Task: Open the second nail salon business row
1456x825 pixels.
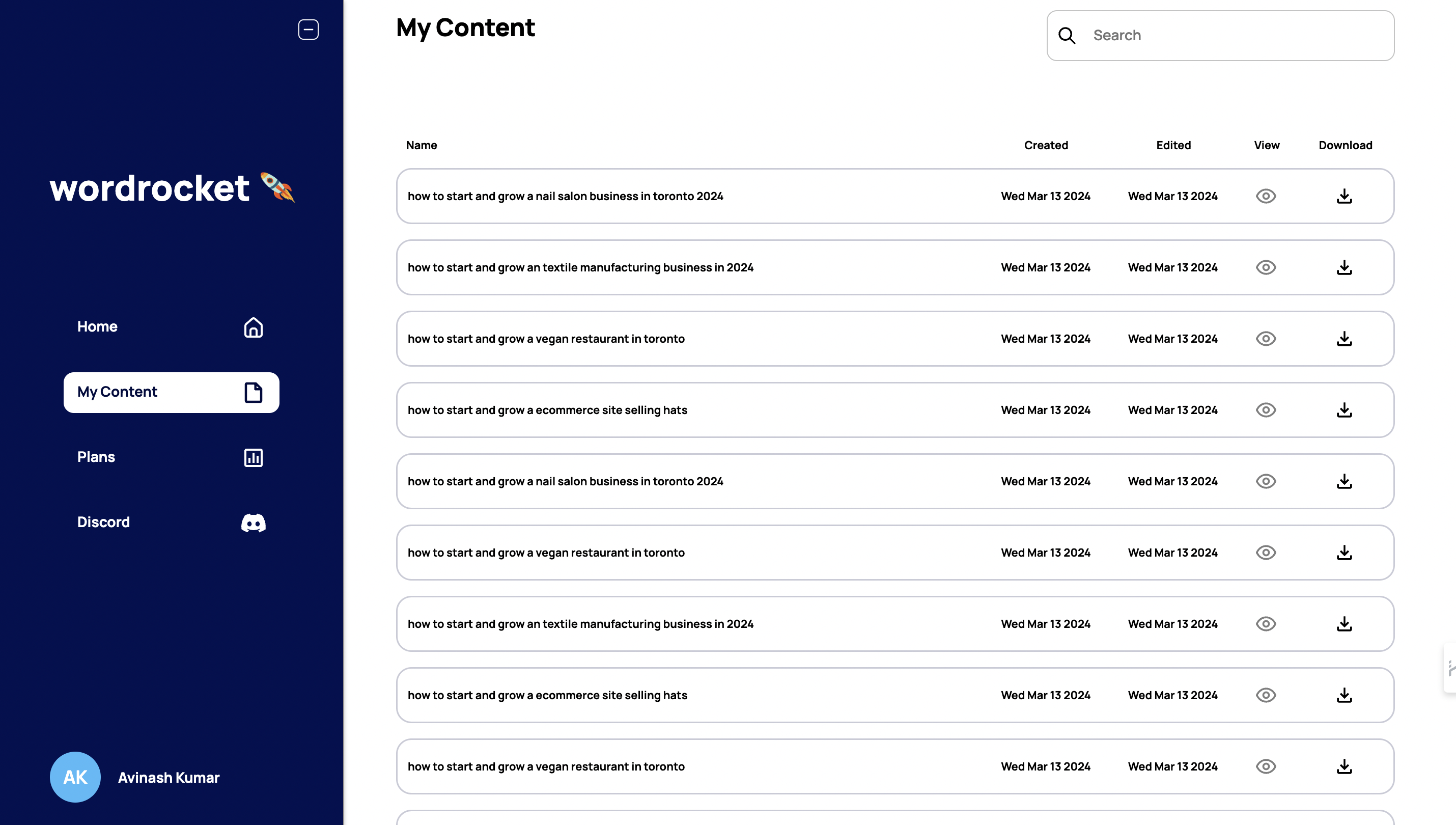Action: 565,482
